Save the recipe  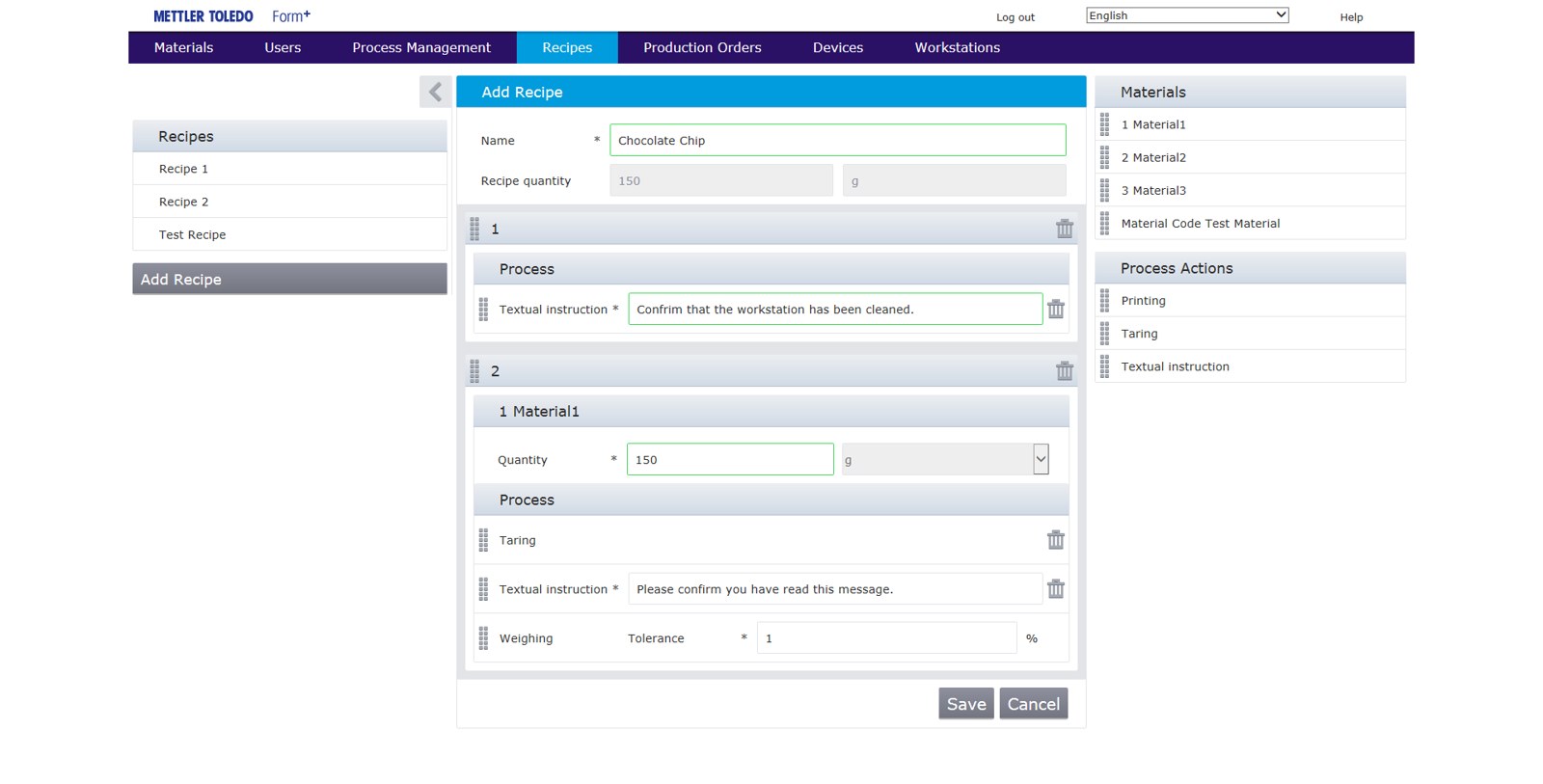coord(966,704)
